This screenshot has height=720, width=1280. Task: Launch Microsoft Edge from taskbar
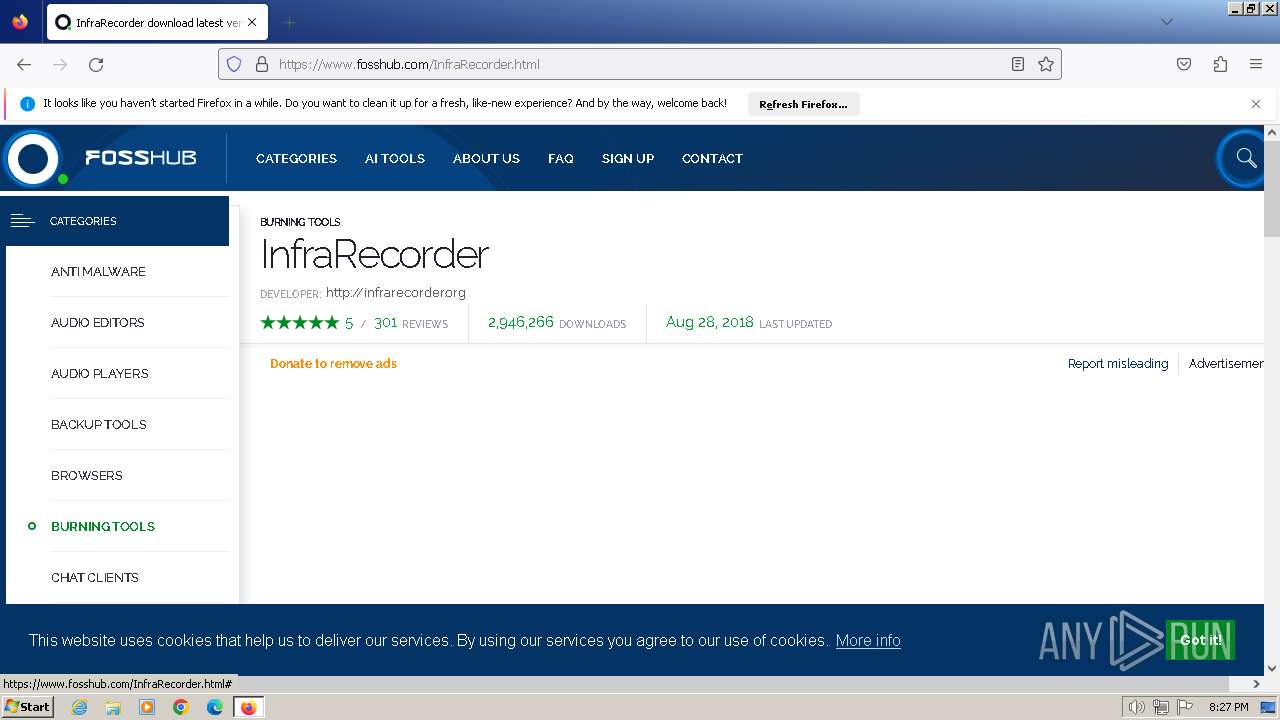215,707
